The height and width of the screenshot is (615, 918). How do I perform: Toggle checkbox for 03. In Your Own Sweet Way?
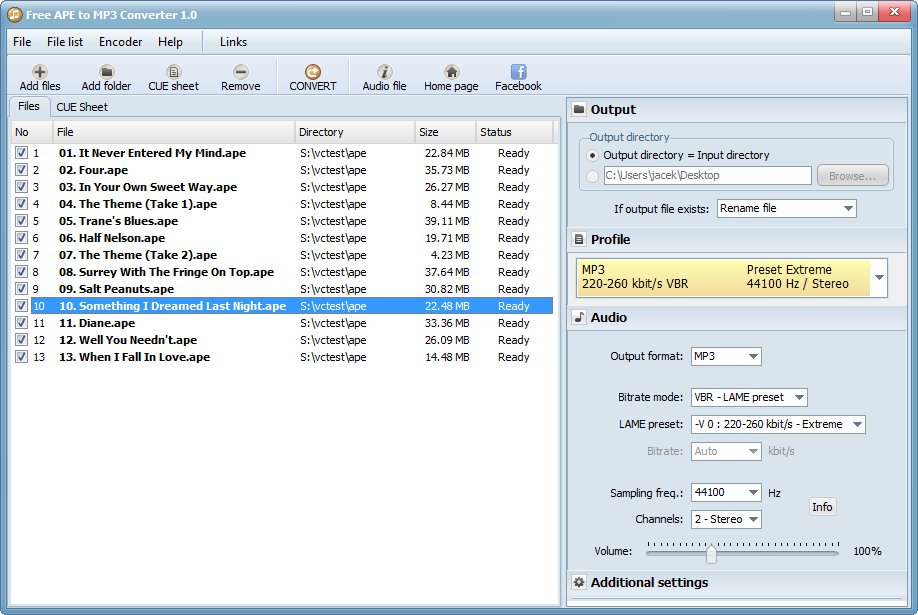(22, 187)
